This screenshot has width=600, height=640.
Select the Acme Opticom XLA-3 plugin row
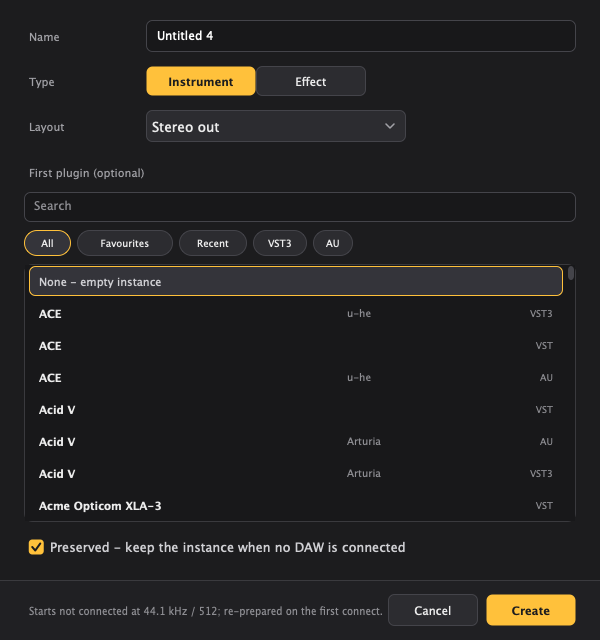pyautogui.click(x=296, y=506)
